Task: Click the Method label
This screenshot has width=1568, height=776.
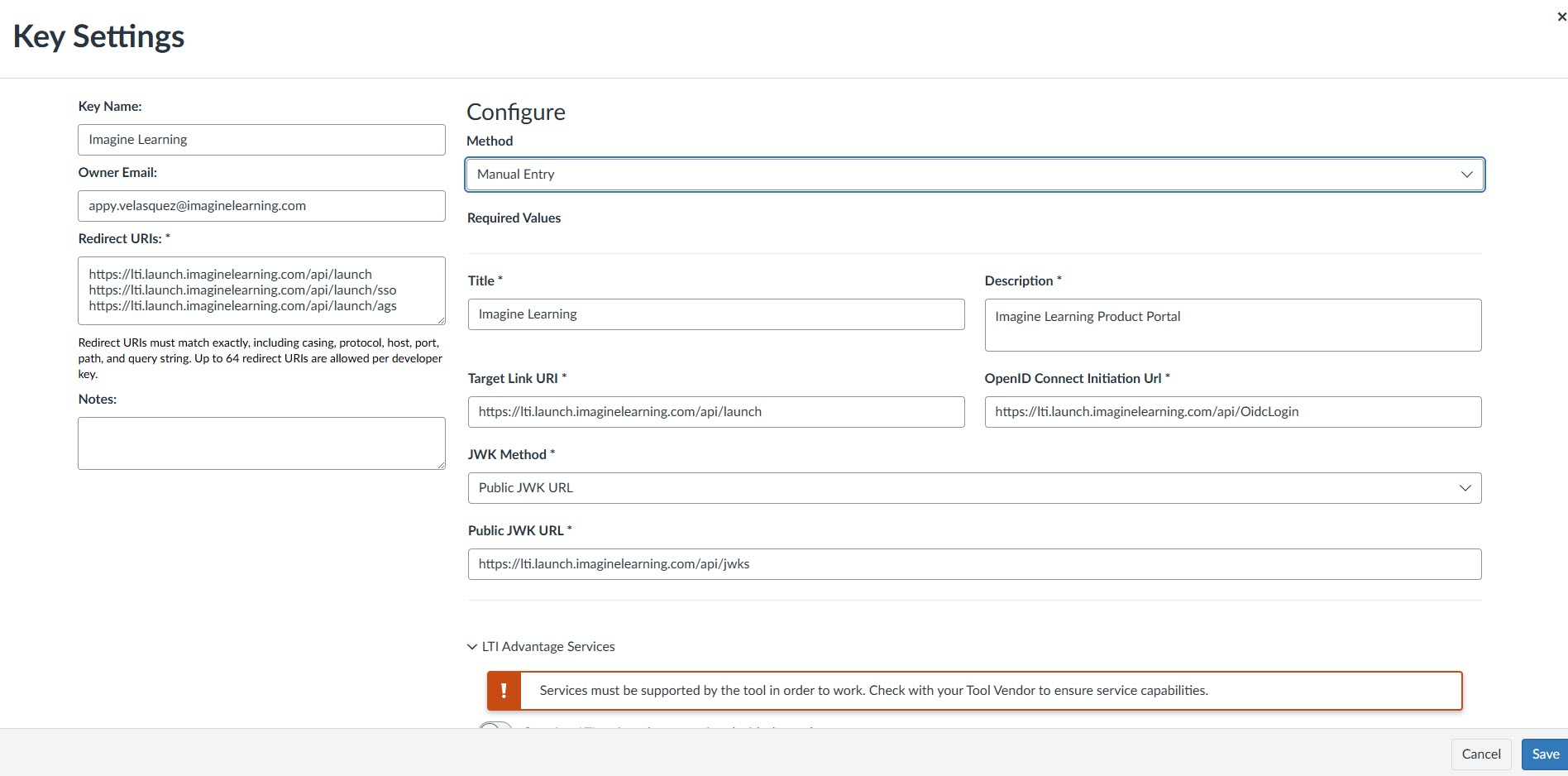Action: pos(490,141)
